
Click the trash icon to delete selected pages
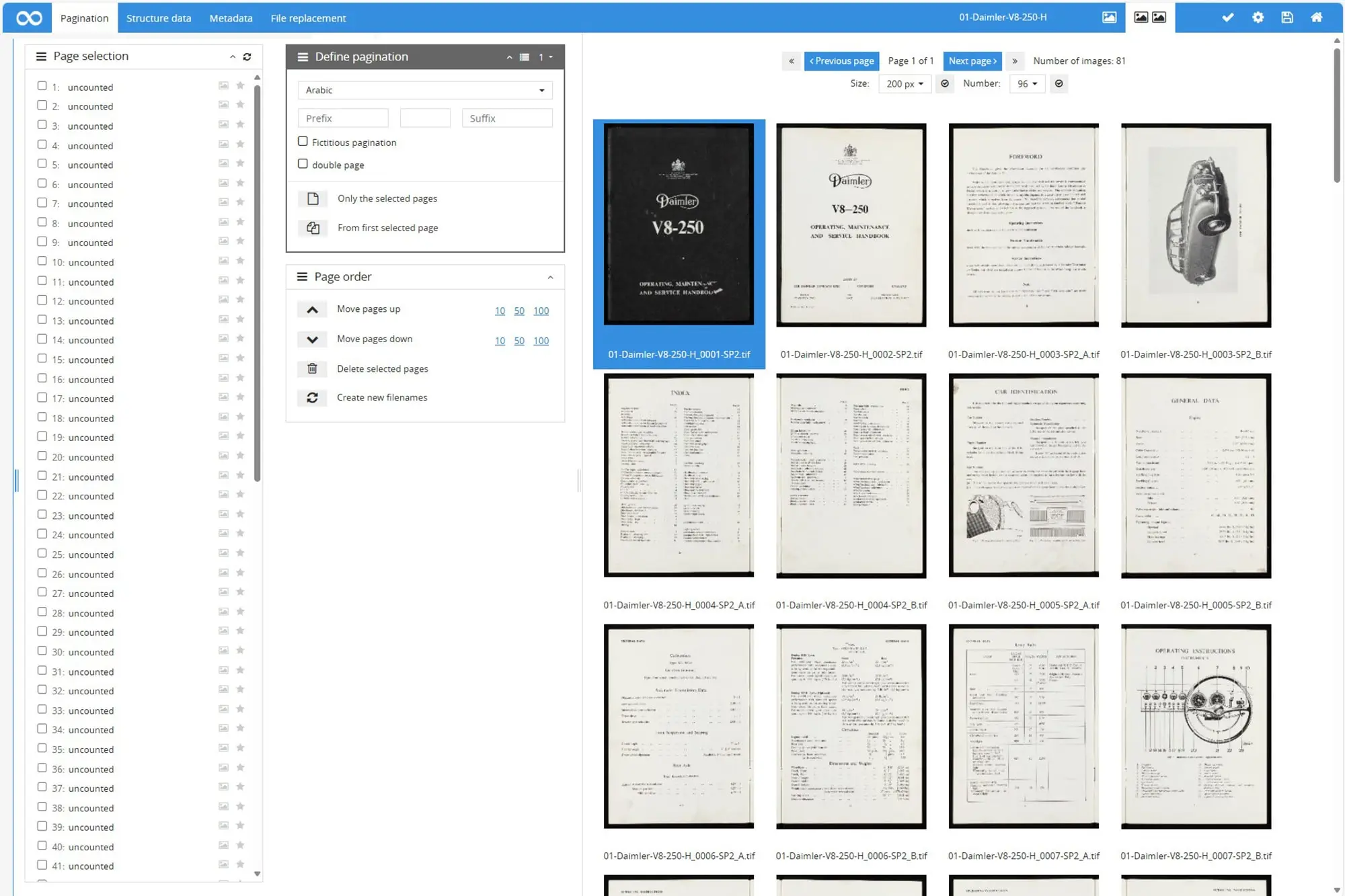point(312,368)
